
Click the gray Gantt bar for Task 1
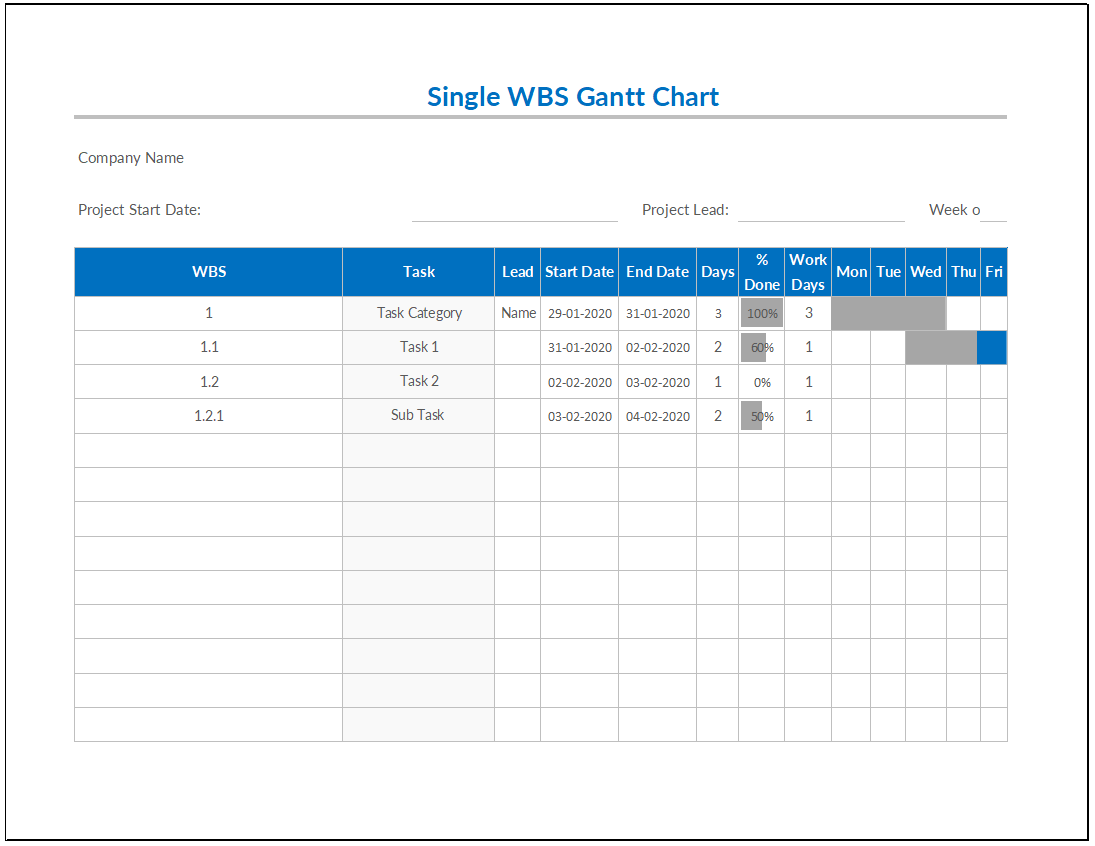click(x=941, y=347)
